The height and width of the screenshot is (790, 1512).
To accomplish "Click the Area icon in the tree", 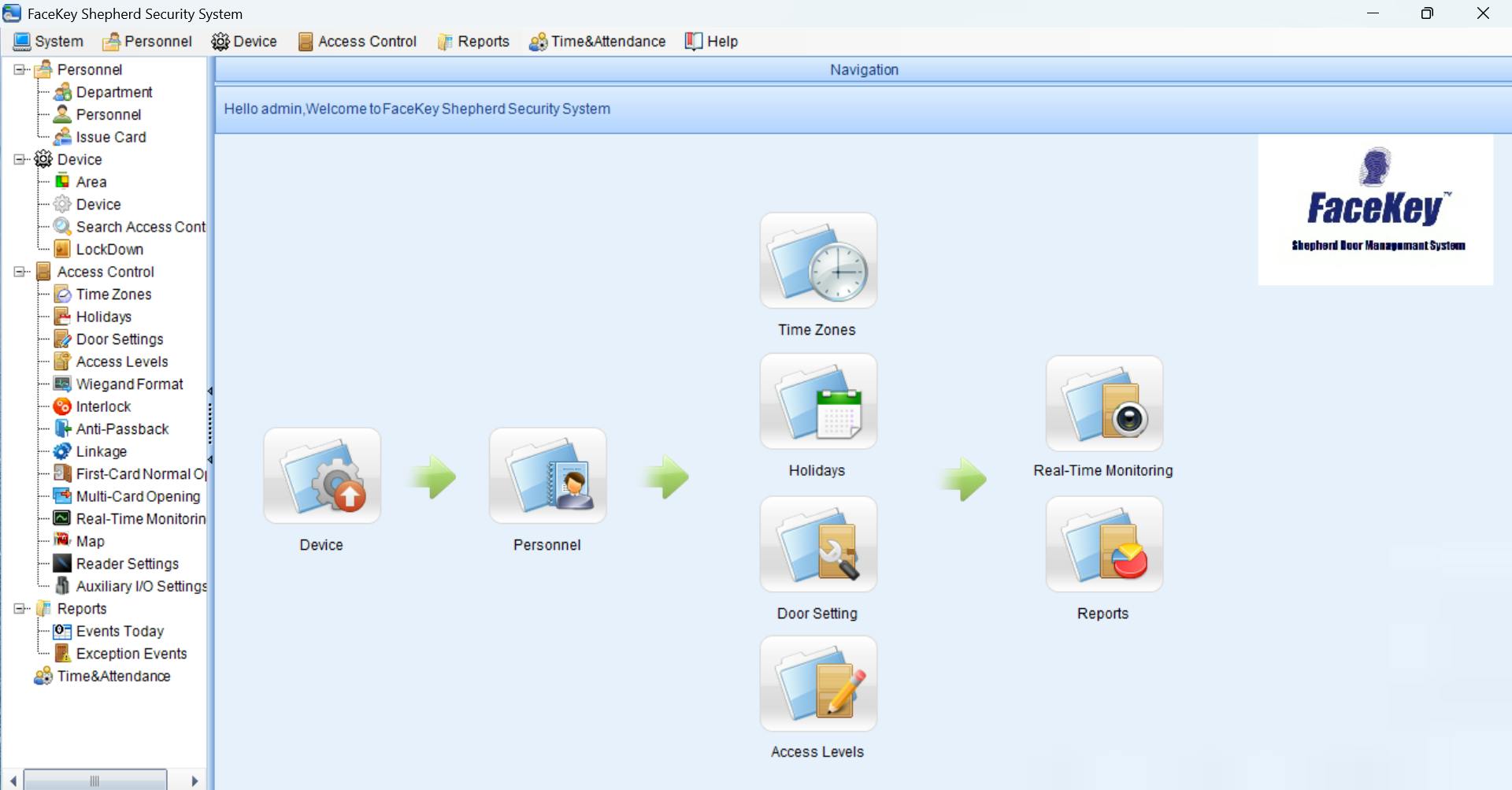I will tap(62, 182).
